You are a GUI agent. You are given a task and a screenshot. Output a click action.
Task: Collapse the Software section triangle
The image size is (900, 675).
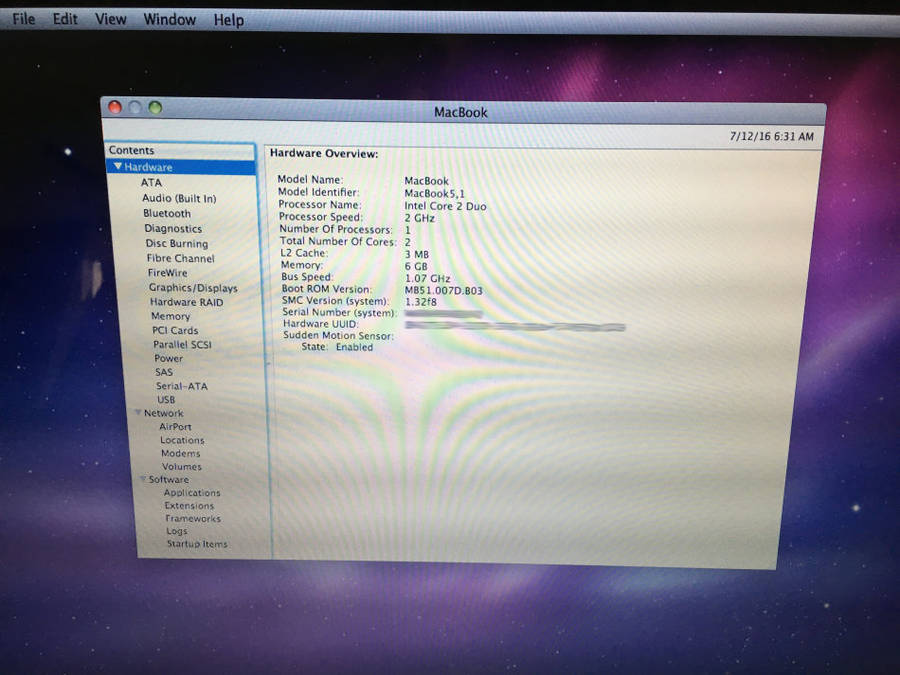point(142,479)
